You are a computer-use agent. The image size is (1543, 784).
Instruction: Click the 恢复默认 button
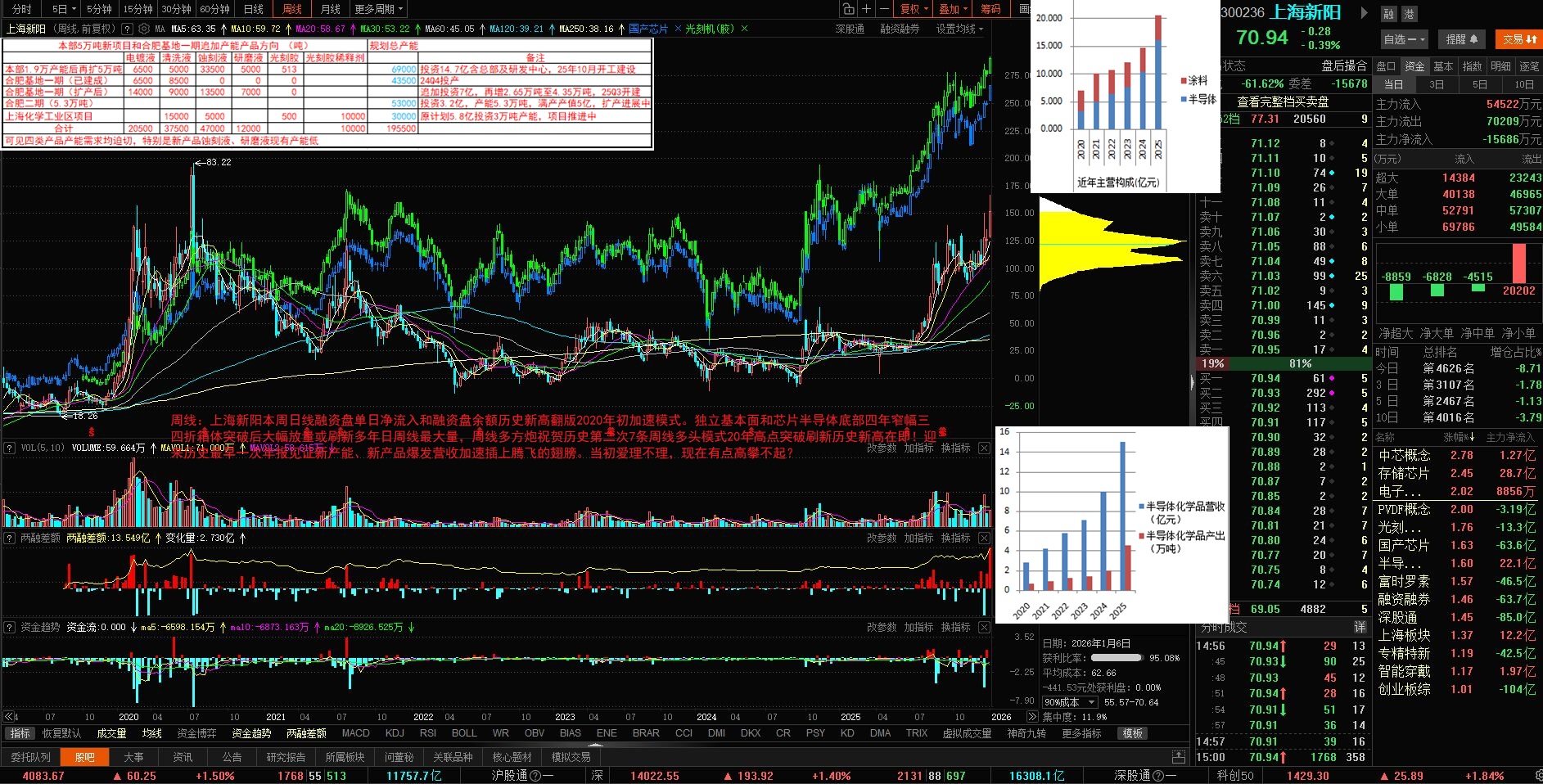[61, 733]
